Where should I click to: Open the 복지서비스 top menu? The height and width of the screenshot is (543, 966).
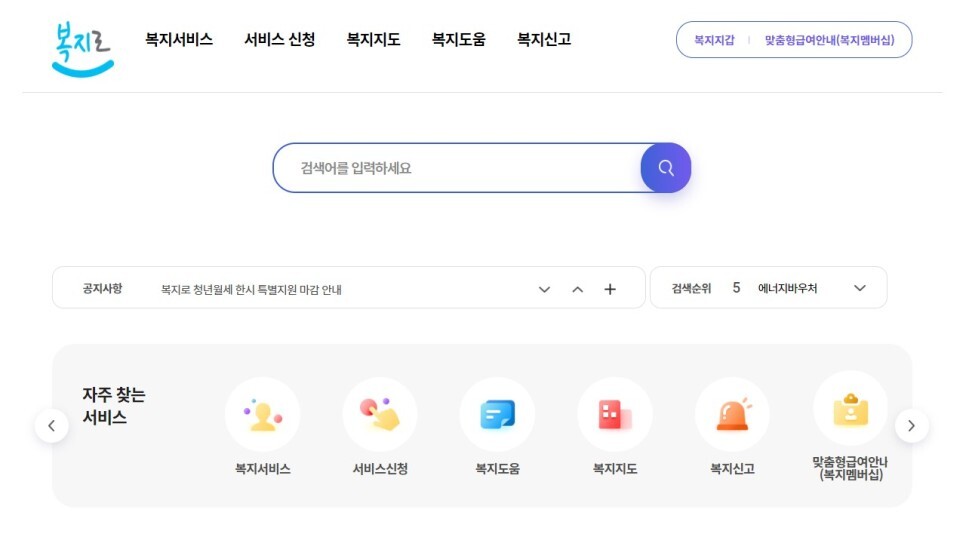point(179,39)
